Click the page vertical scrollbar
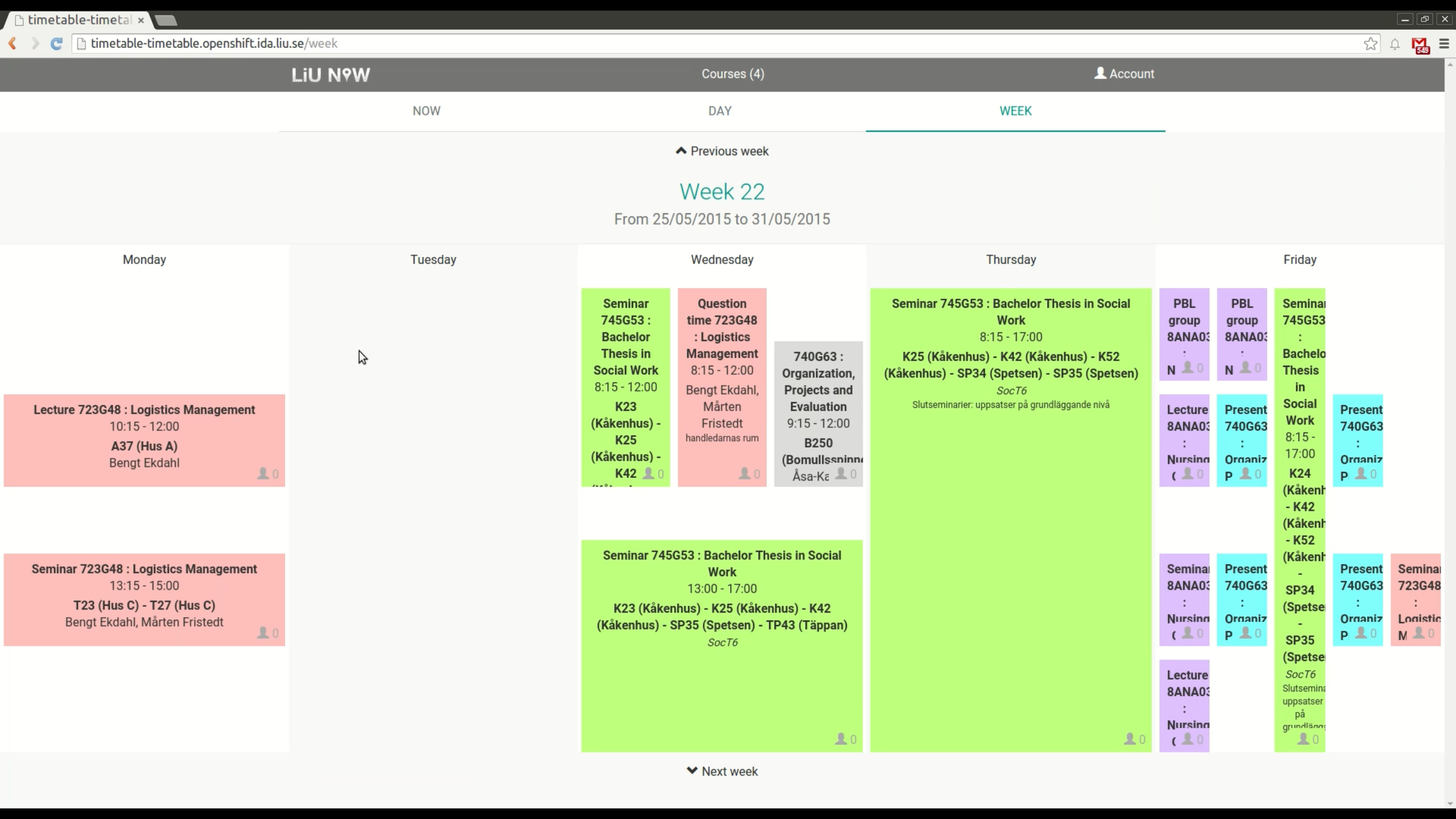 tap(1450, 432)
